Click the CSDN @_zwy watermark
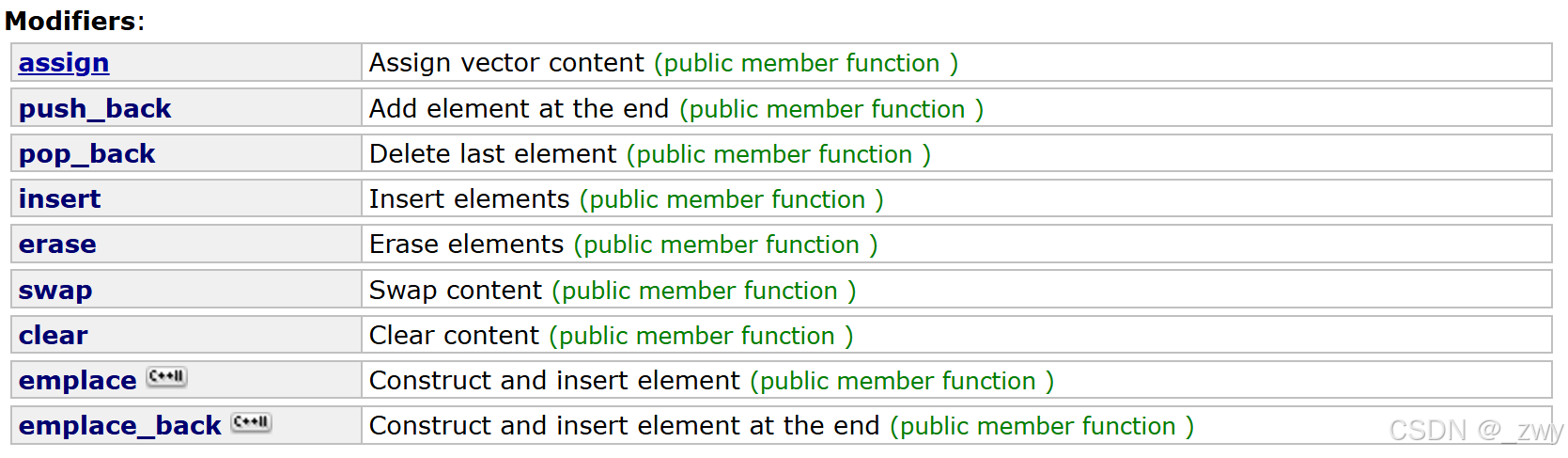1568x458 pixels. pyautogui.click(x=1476, y=431)
